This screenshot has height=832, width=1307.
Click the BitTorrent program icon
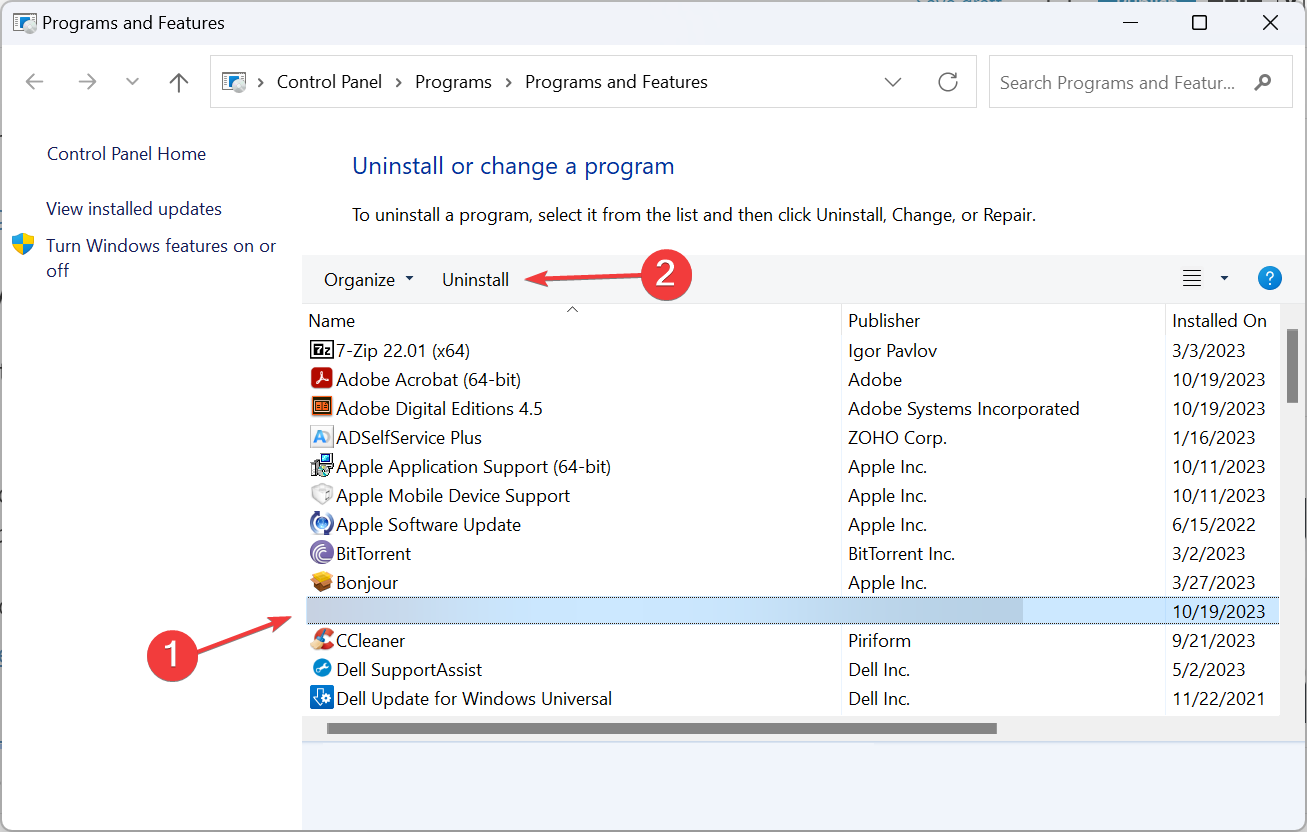pyautogui.click(x=321, y=553)
